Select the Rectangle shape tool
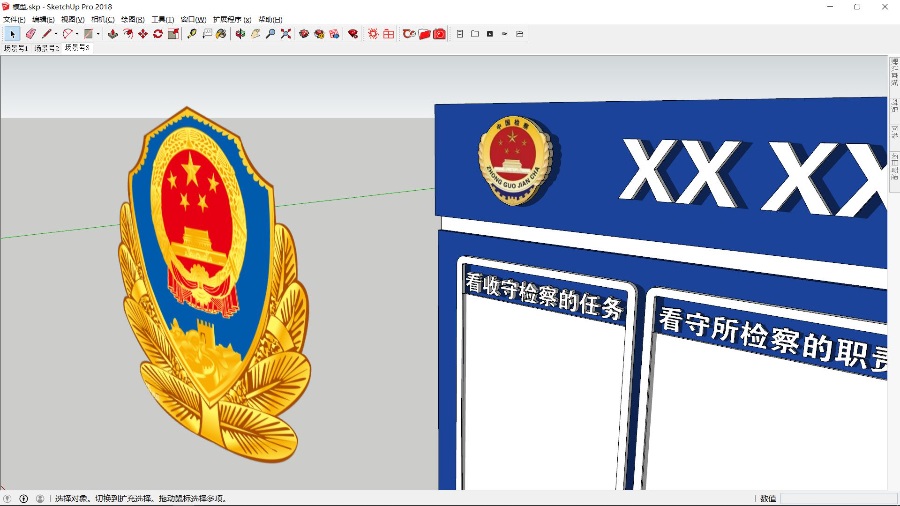The image size is (900, 506). click(x=88, y=34)
